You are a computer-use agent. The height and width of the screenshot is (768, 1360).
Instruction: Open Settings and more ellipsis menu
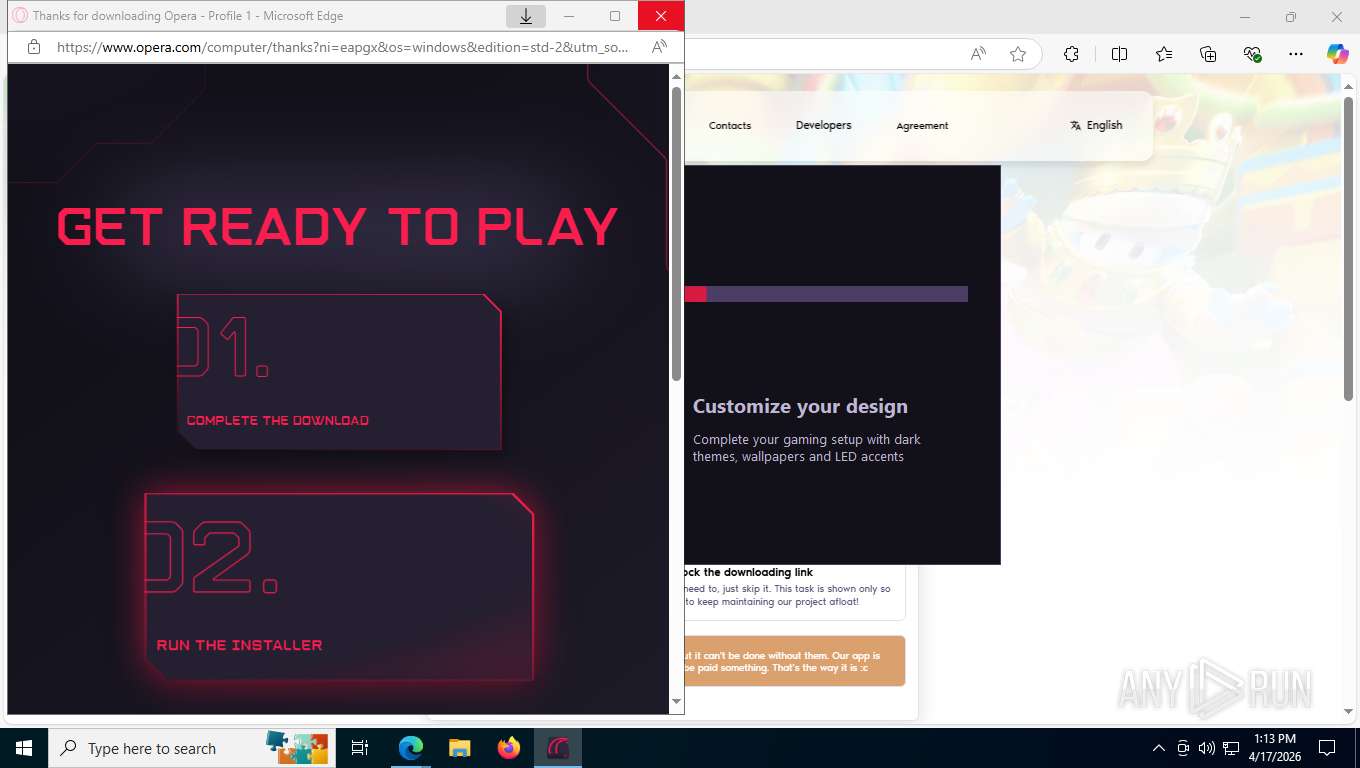tap(1296, 54)
